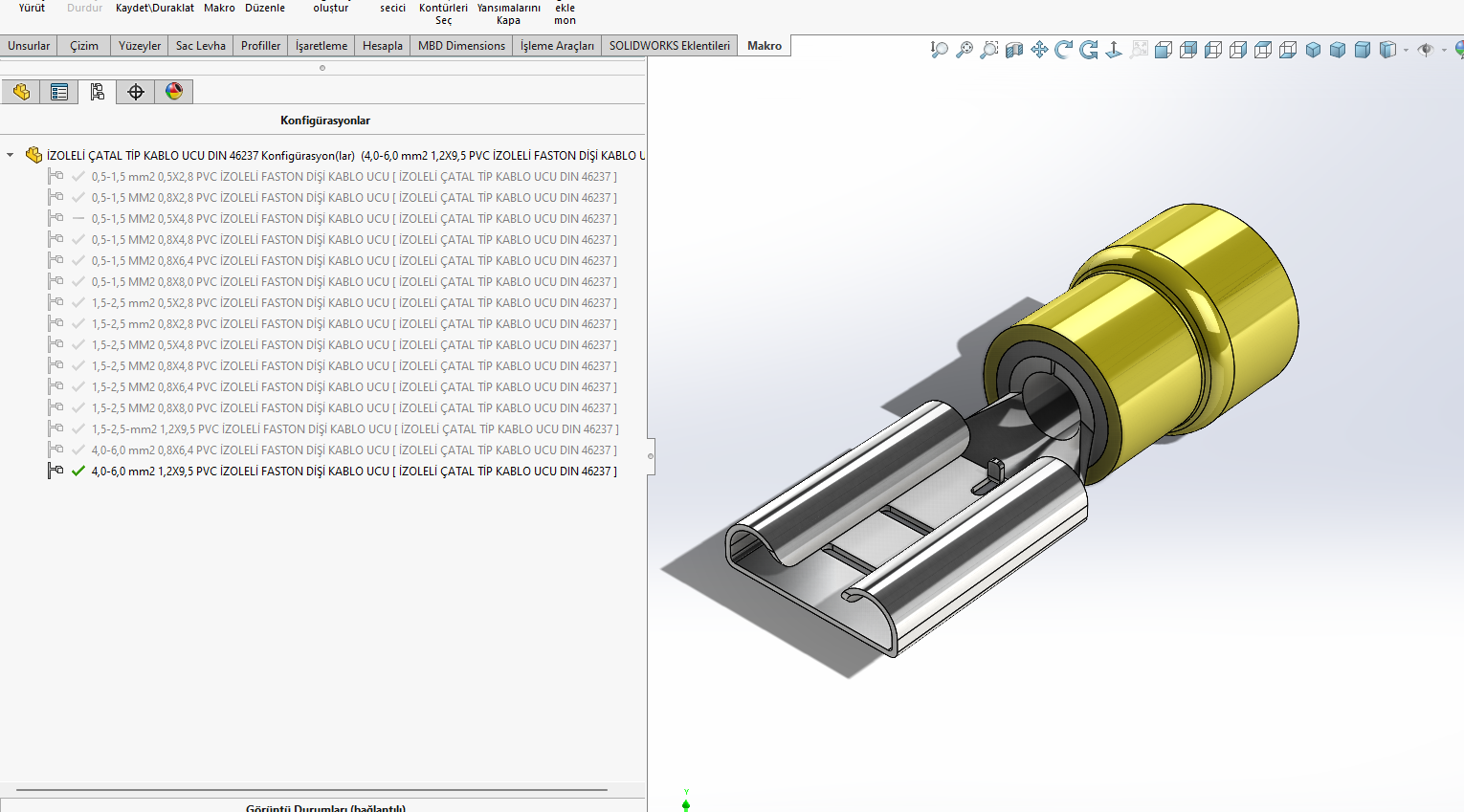
Task: Click the View Orientation cube icon
Action: point(1387,50)
